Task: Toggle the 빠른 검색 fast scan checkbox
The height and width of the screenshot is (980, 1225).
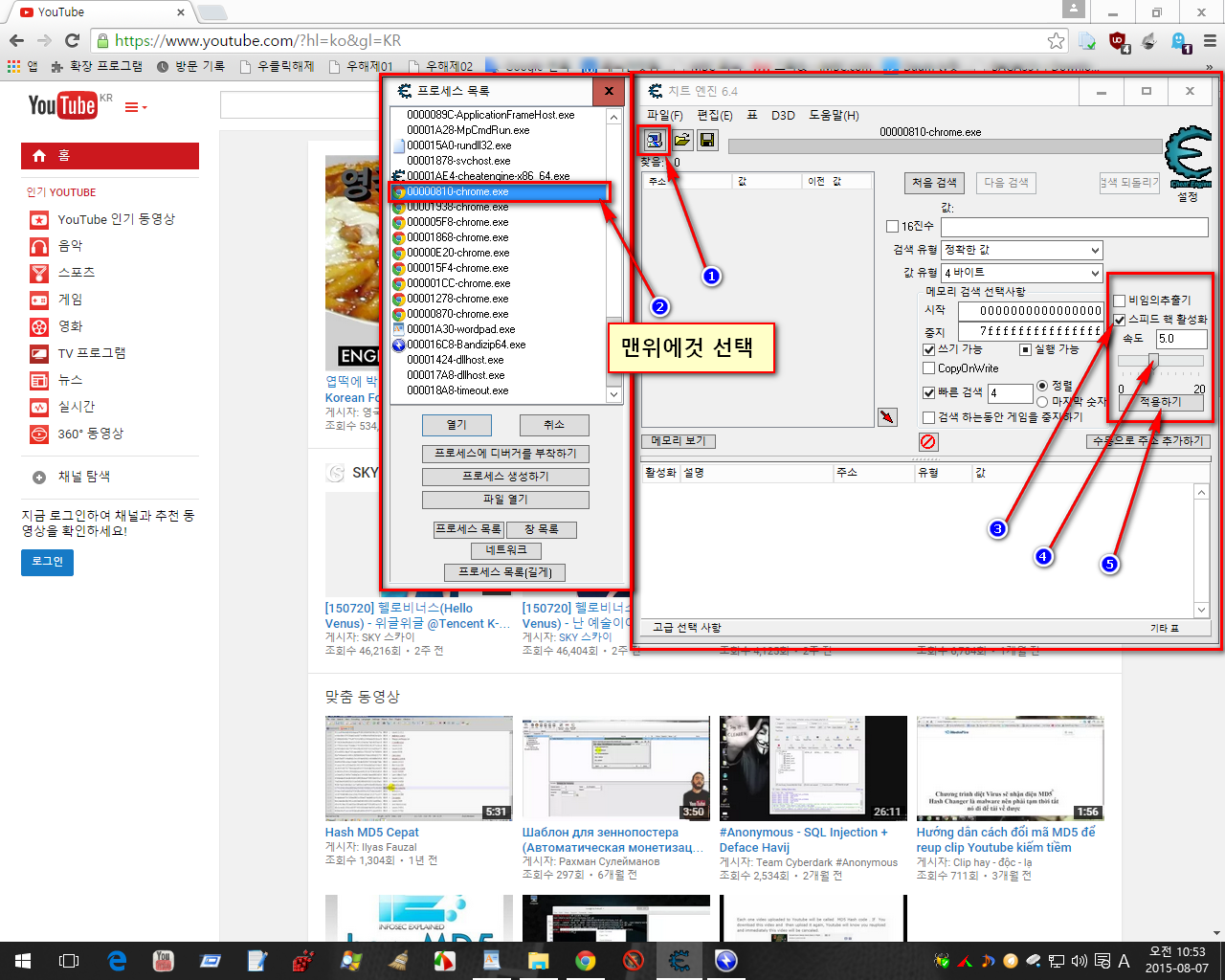Action: point(928,393)
